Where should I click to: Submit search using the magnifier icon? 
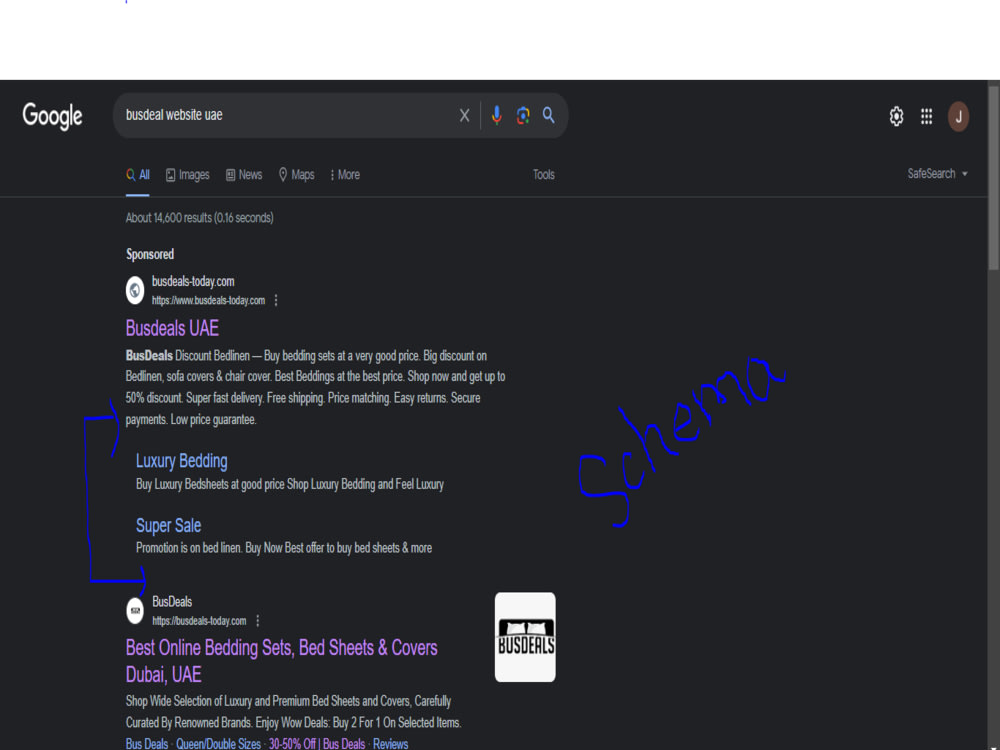coord(548,115)
